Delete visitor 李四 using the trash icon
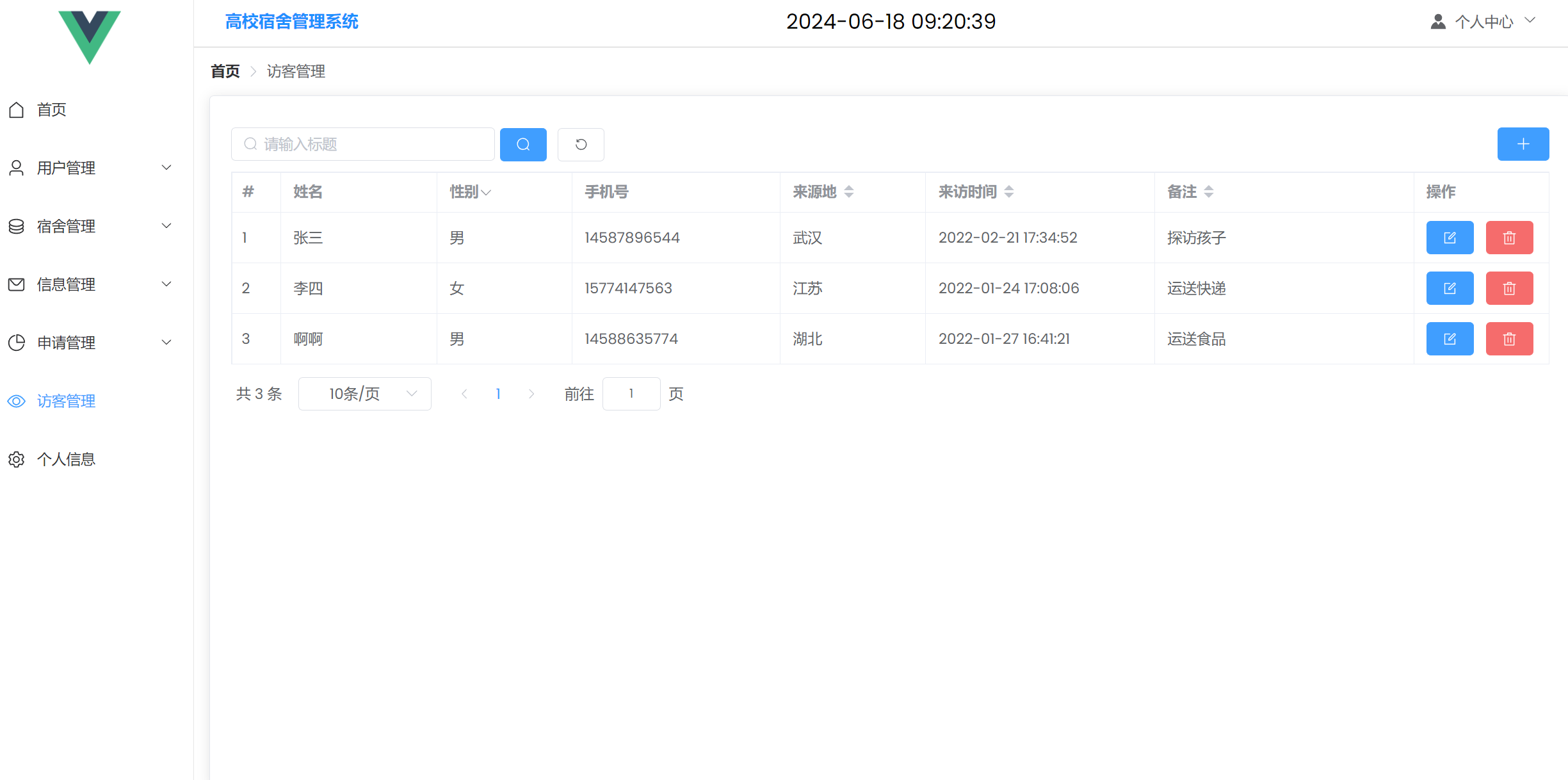1568x780 pixels. coord(1509,288)
